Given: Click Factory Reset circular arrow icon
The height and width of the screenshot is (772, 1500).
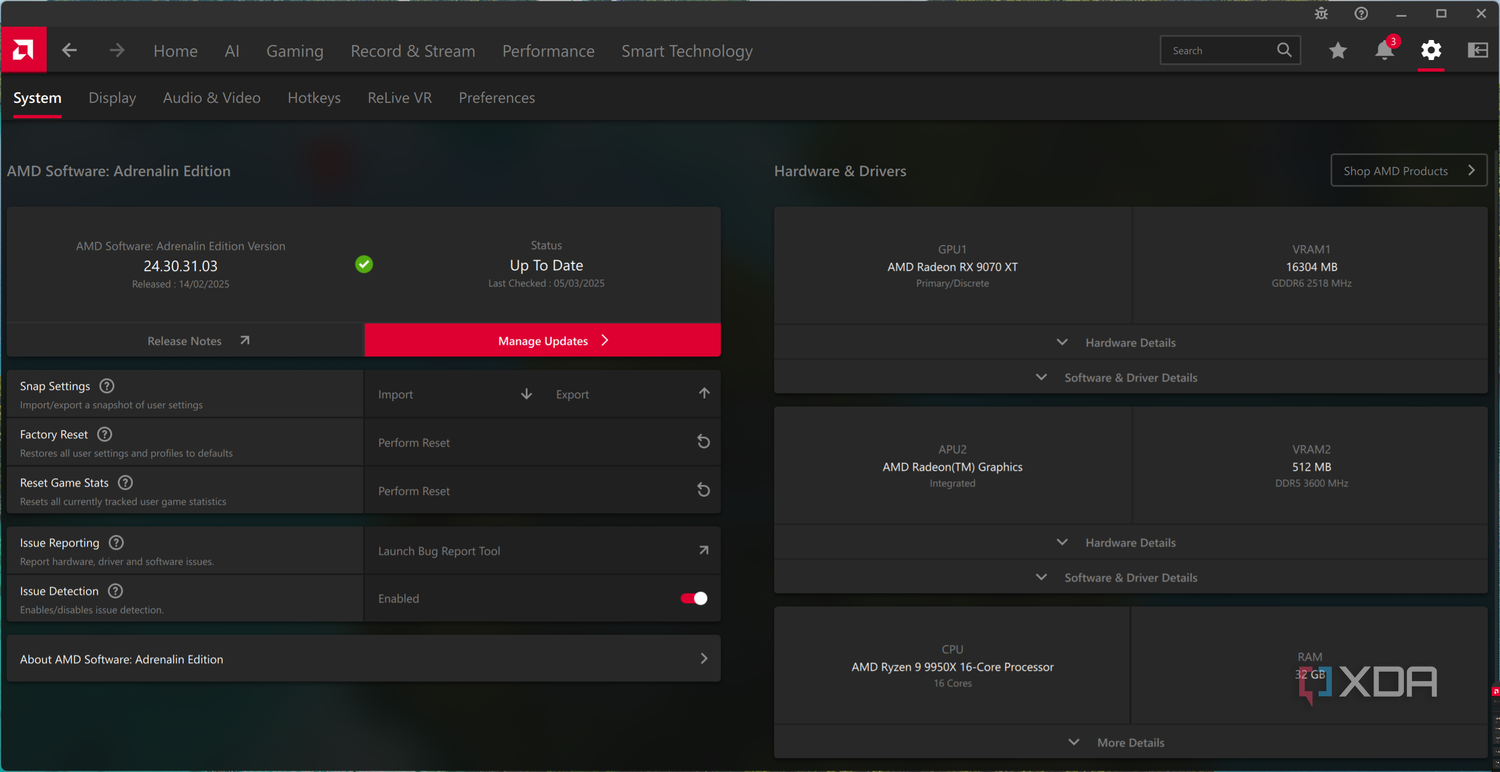Looking at the screenshot, I should pos(704,442).
